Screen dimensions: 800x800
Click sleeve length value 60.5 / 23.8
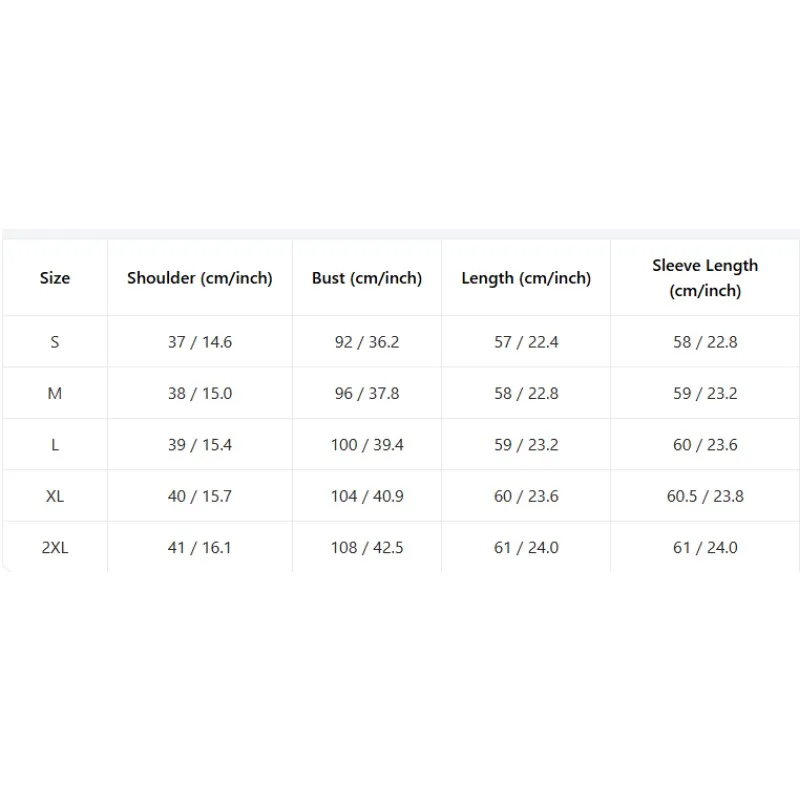(x=705, y=496)
